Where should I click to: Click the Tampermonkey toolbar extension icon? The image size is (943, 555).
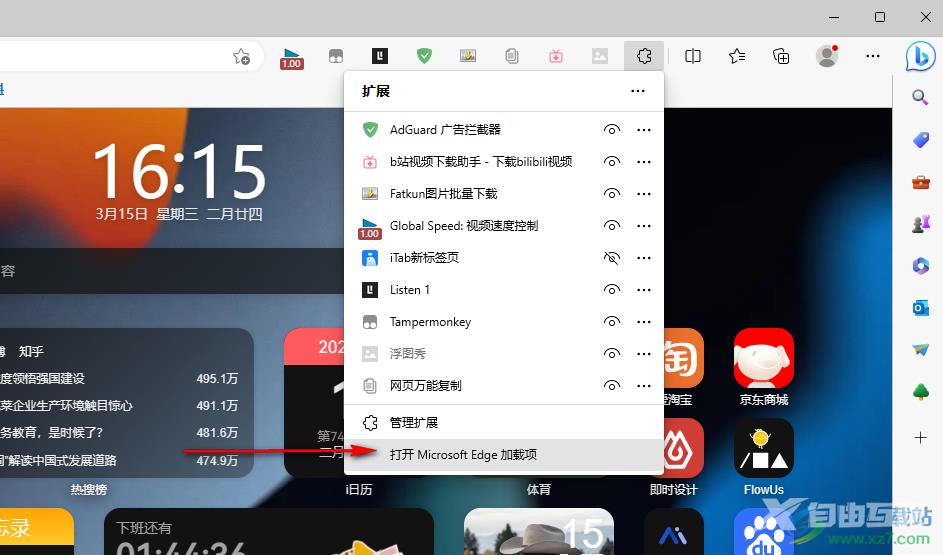(x=336, y=57)
